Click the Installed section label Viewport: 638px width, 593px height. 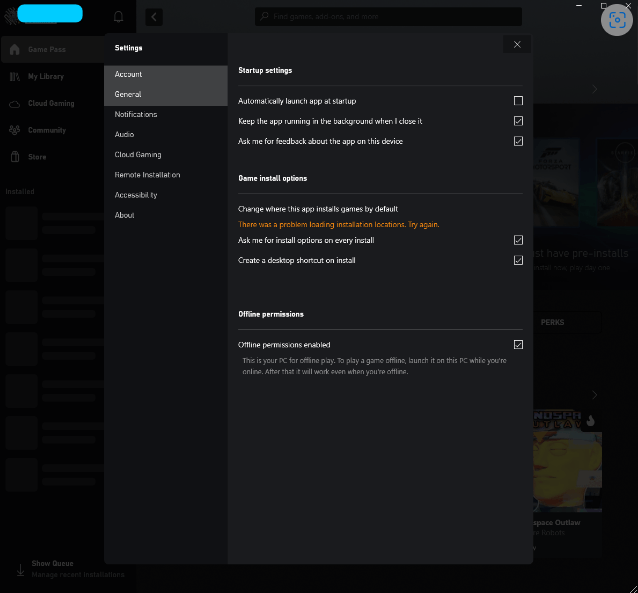pos(20,191)
